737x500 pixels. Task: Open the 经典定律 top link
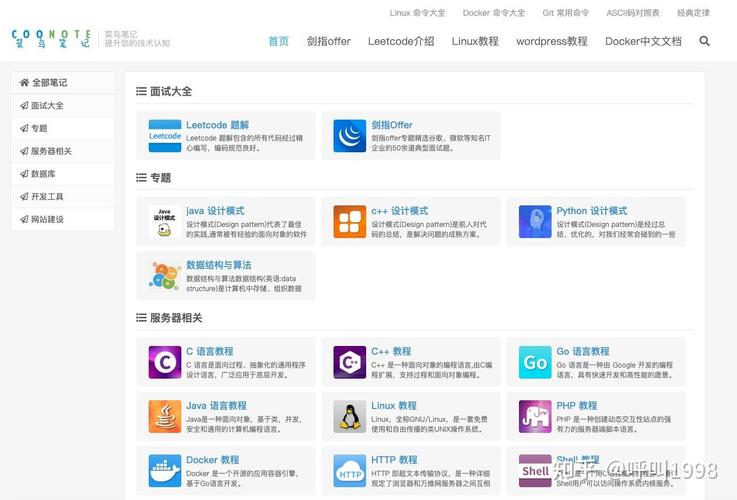[x=693, y=13]
